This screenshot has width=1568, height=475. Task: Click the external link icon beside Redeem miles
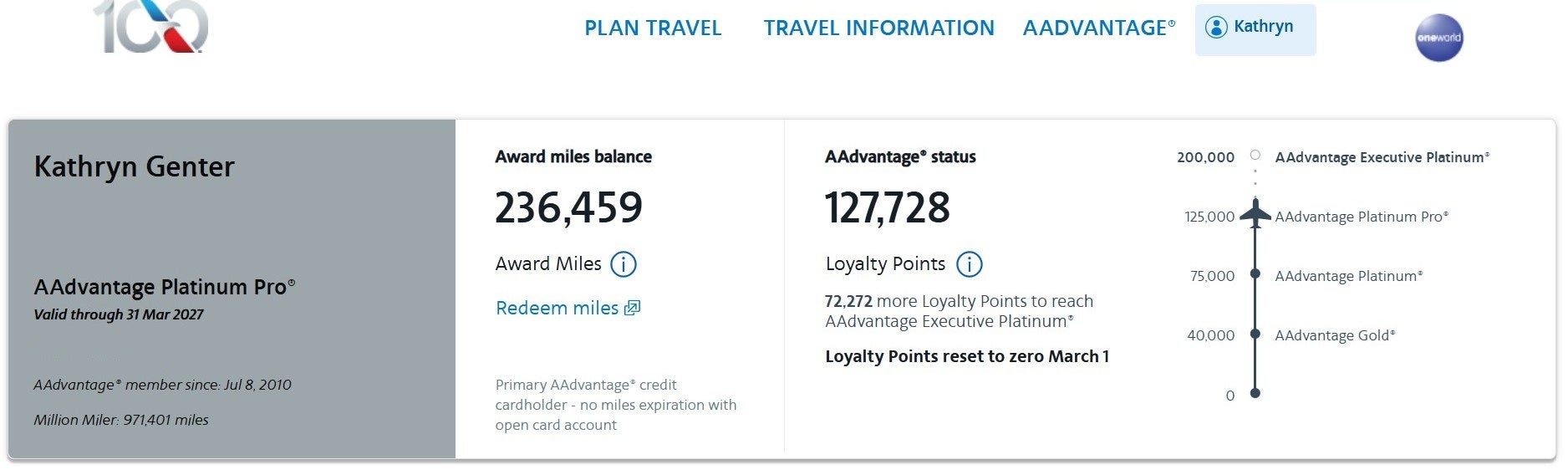(633, 308)
